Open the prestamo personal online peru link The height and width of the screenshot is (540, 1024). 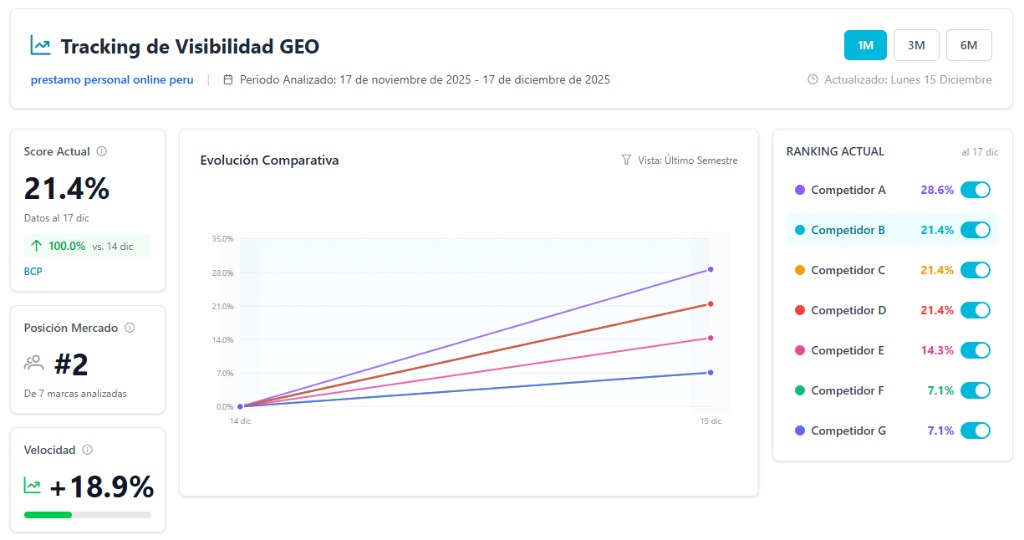click(111, 80)
